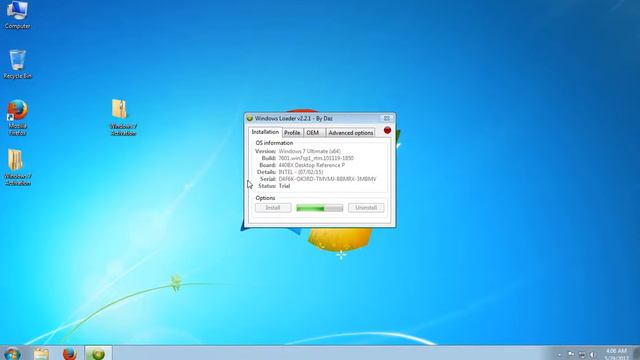Screen dimensions: 640x360
Task: Open Windows Explorer from the taskbar
Action: (x=41, y=354)
